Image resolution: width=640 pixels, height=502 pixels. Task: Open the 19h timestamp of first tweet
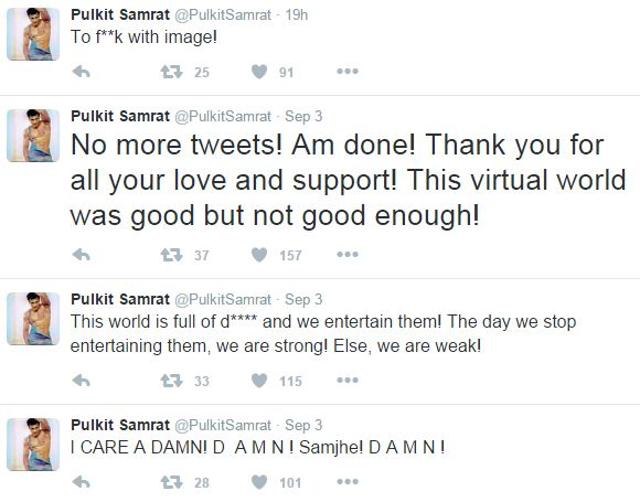coord(296,15)
